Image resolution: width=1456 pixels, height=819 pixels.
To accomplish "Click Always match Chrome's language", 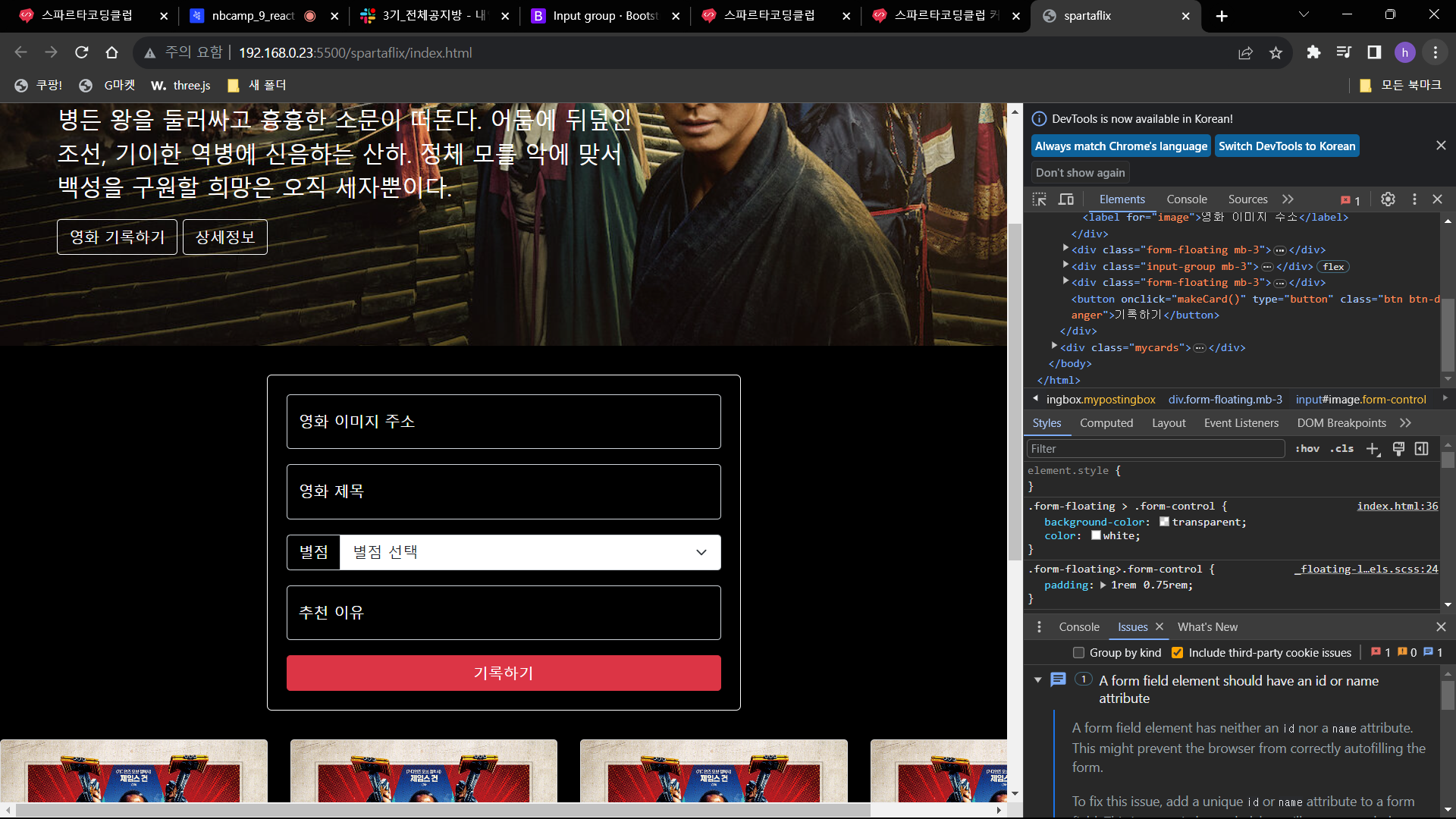I will tap(1121, 146).
